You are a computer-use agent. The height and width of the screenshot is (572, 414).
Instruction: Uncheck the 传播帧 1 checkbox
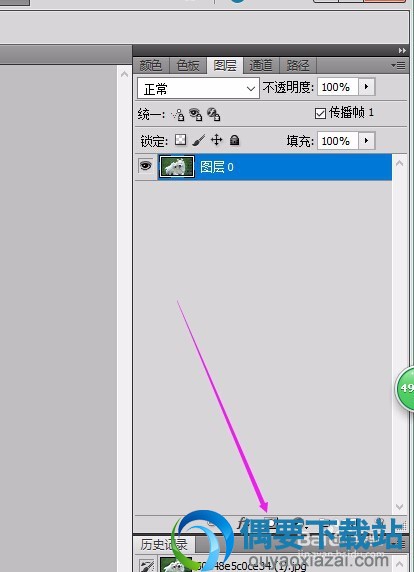320,113
